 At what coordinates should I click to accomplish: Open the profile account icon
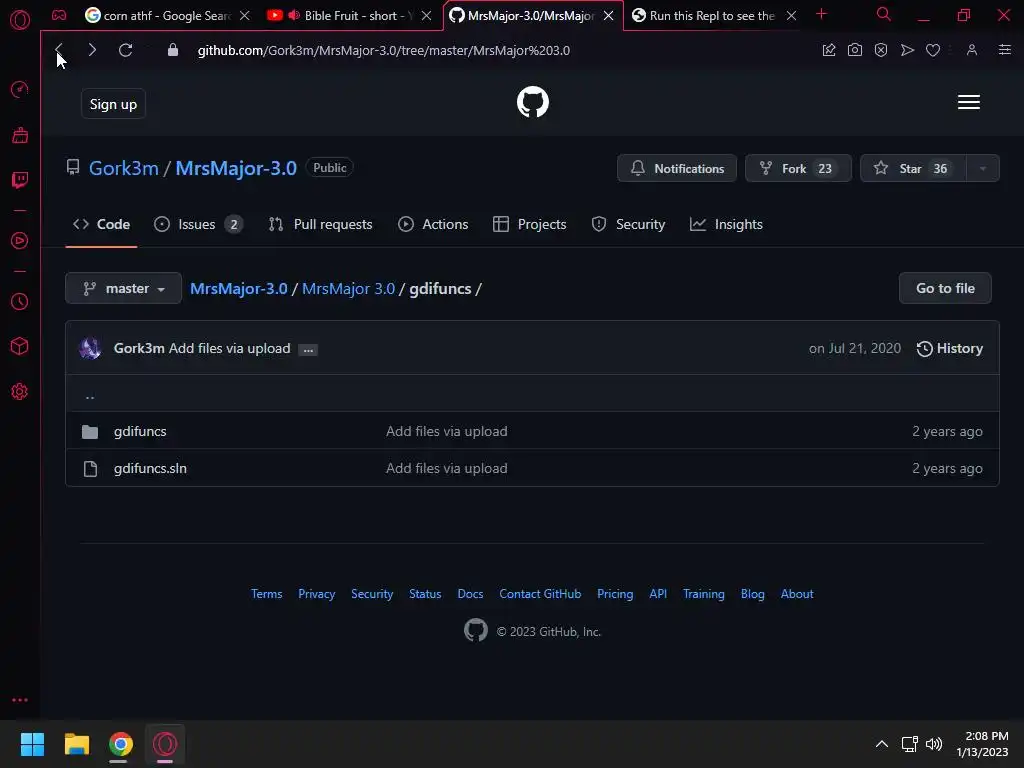pos(972,50)
